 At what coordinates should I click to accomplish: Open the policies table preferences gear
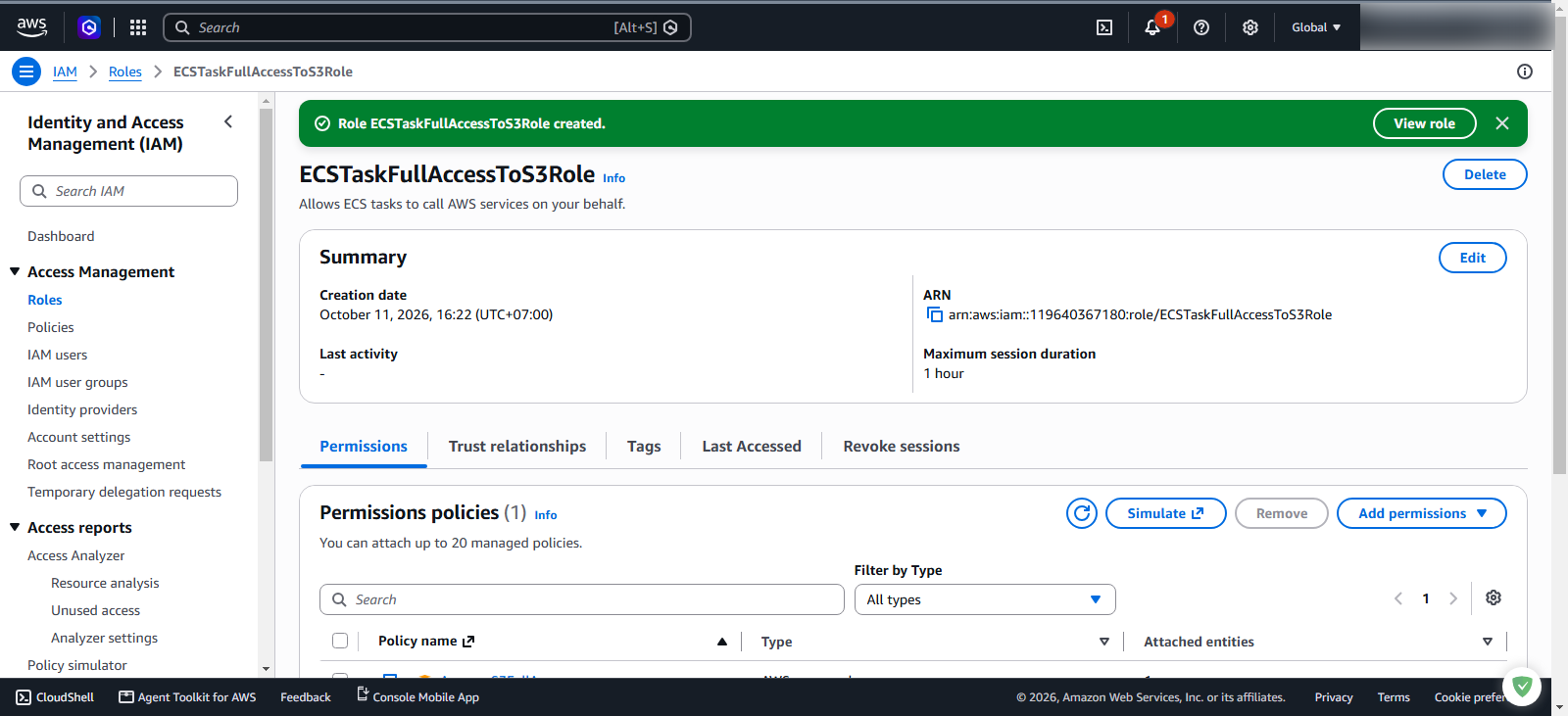point(1494,597)
